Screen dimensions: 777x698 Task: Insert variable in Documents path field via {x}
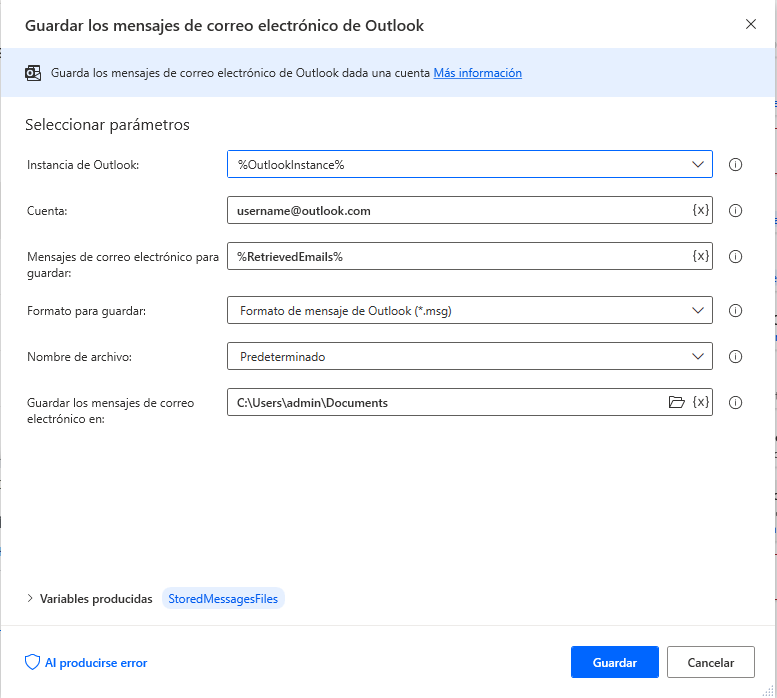pos(701,402)
